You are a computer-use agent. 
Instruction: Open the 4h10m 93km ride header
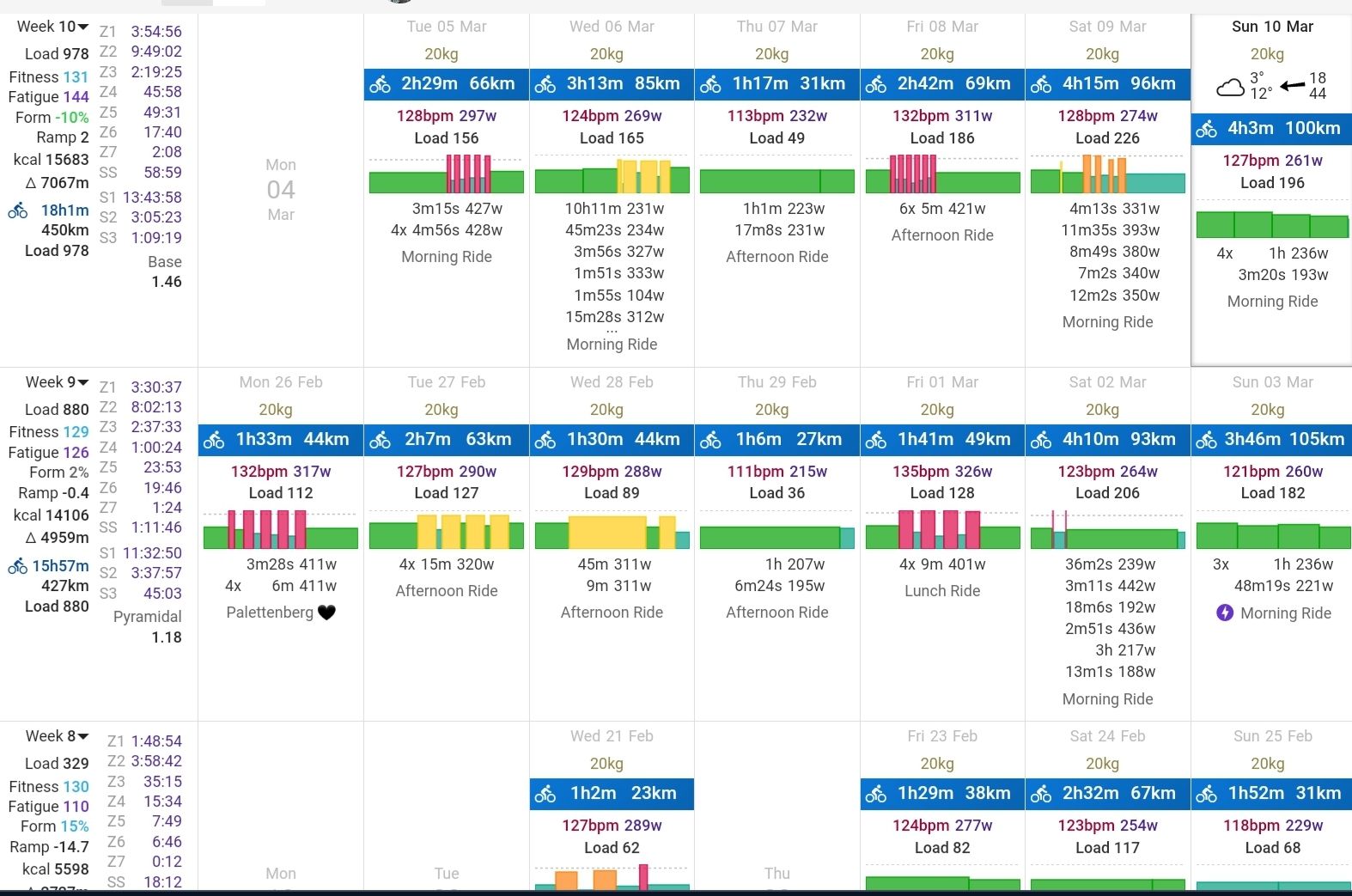point(1108,440)
